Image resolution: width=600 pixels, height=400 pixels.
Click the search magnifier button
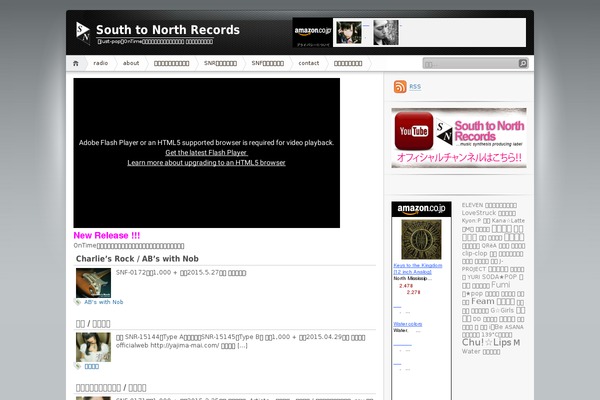[x=523, y=64]
